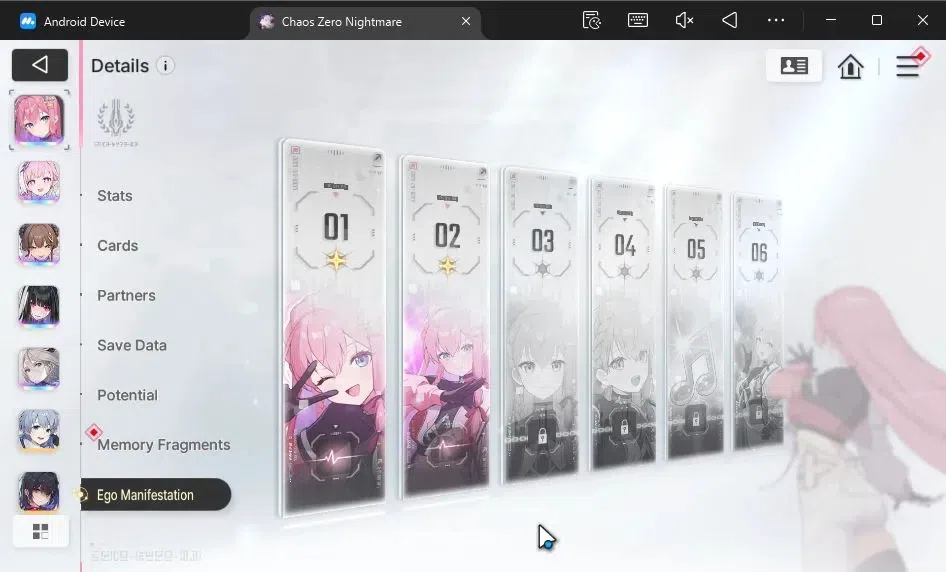Return to home via house icon
This screenshot has height=572, width=946.
850,66
